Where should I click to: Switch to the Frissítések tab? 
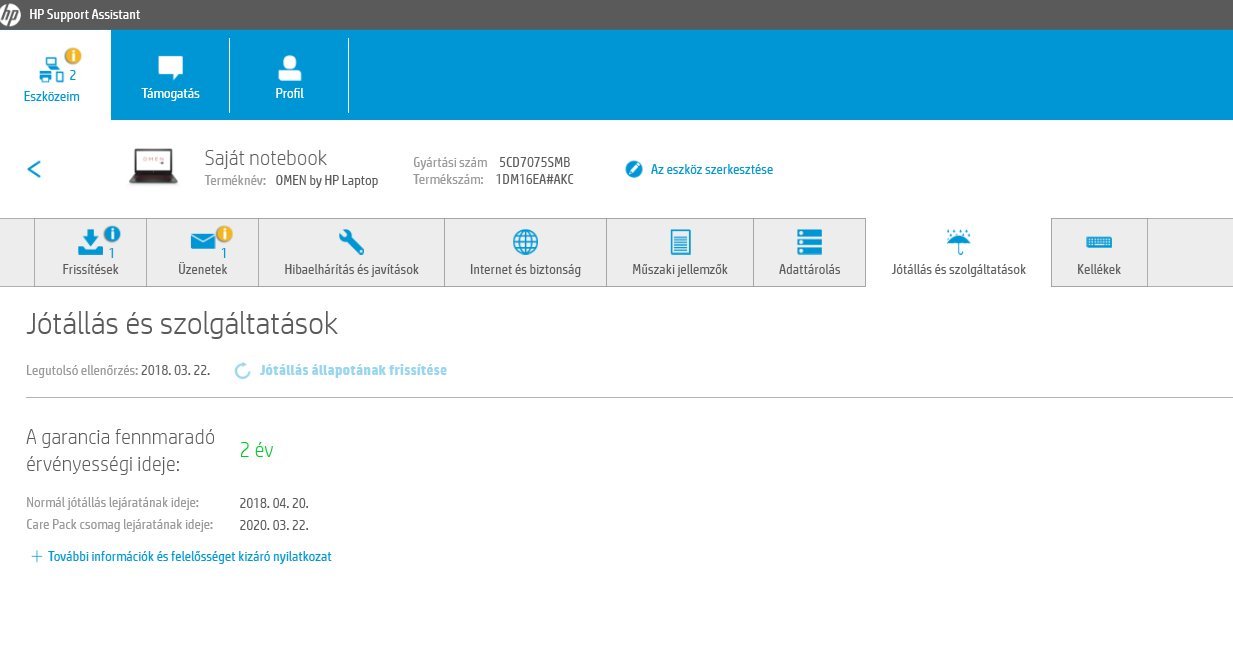pyautogui.click(x=90, y=253)
